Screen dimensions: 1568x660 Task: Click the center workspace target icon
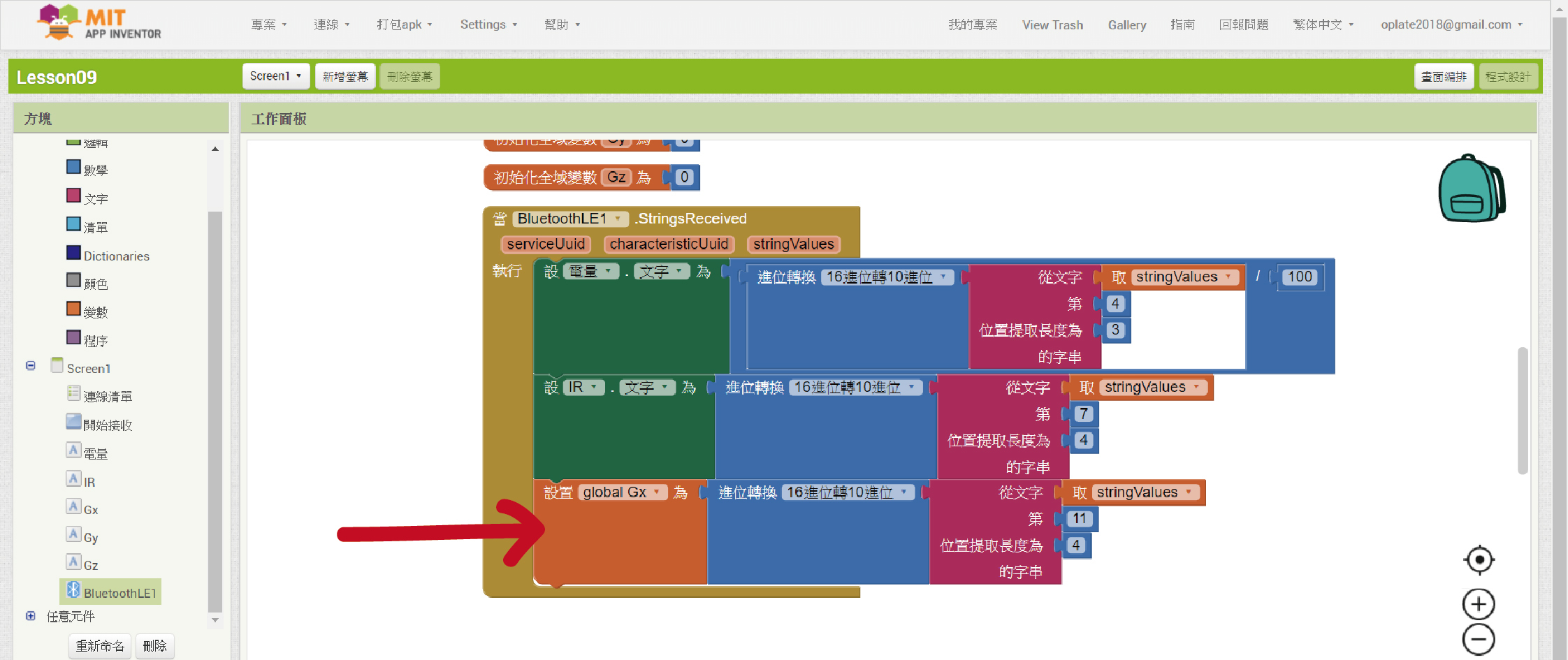(x=1479, y=560)
